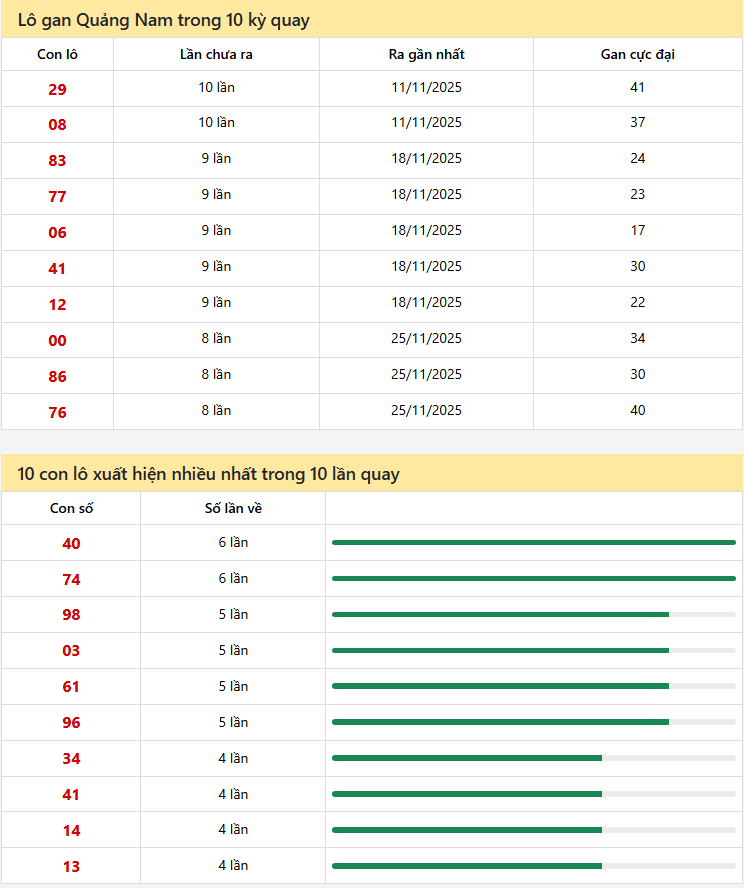Viewport: 744px width, 888px height.
Task: Select lô number 08 in the first table
Action: tap(57, 125)
